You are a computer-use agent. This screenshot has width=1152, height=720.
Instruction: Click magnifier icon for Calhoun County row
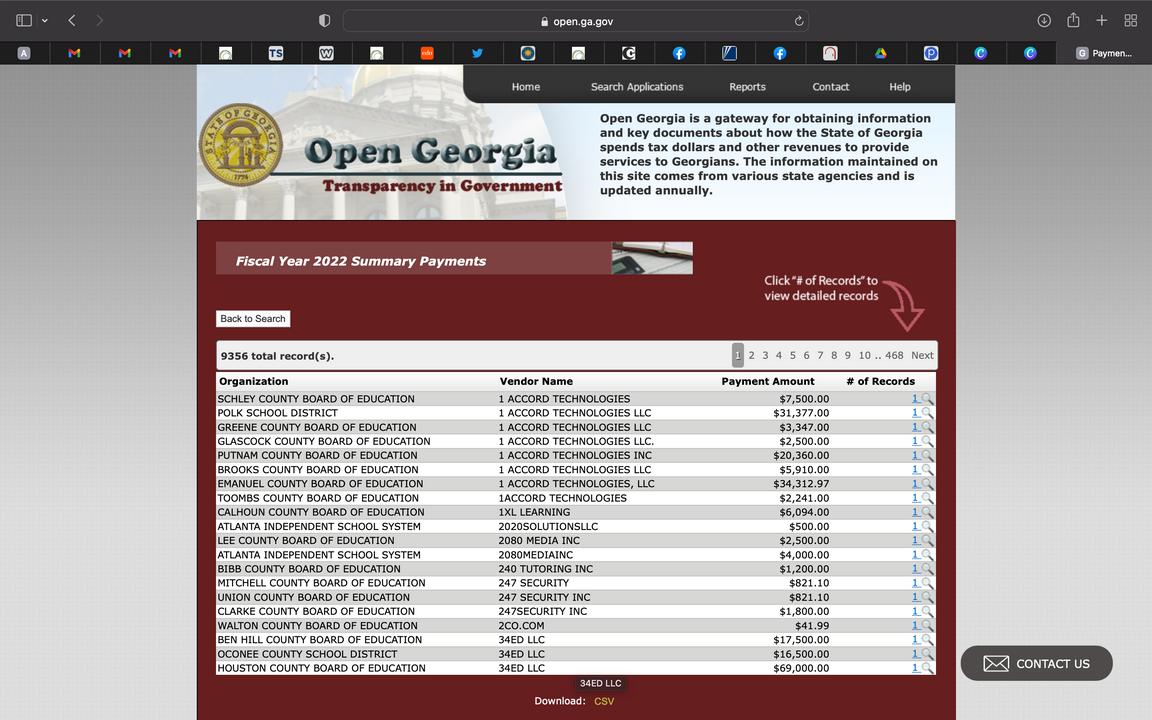tap(927, 512)
